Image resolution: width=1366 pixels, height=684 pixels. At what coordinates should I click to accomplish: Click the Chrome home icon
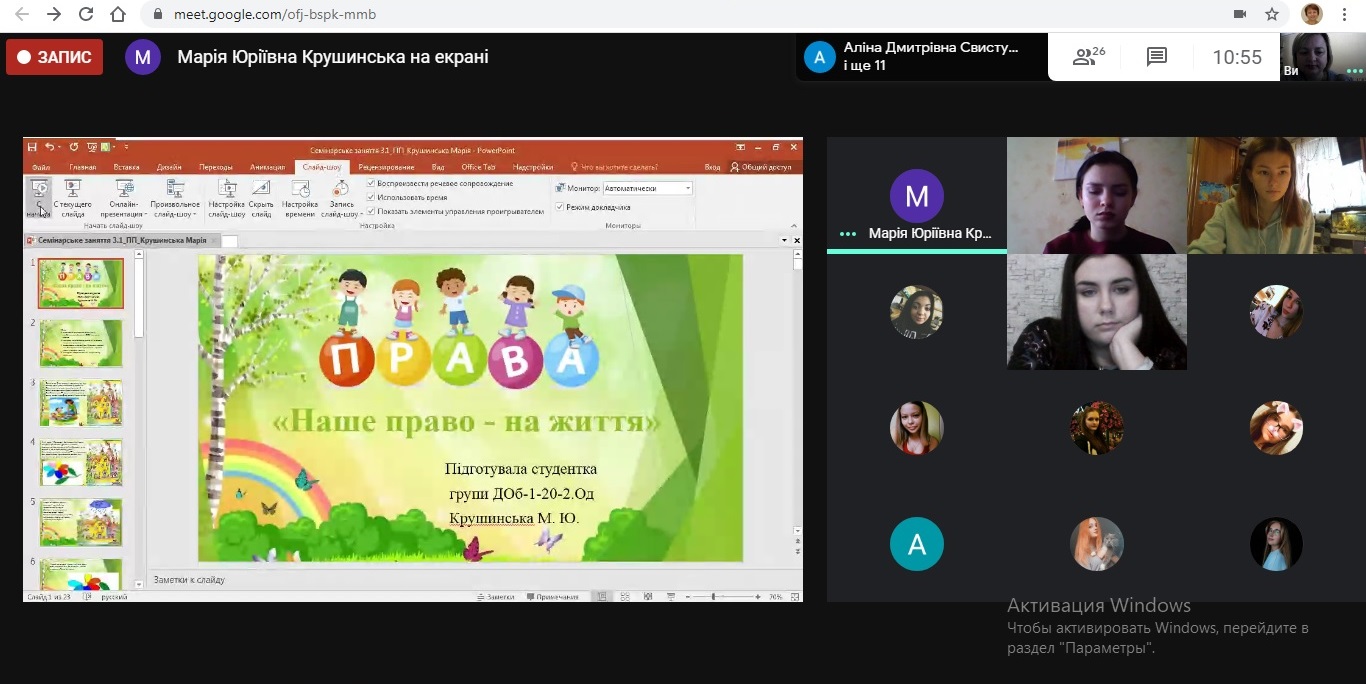click(118, 14)
